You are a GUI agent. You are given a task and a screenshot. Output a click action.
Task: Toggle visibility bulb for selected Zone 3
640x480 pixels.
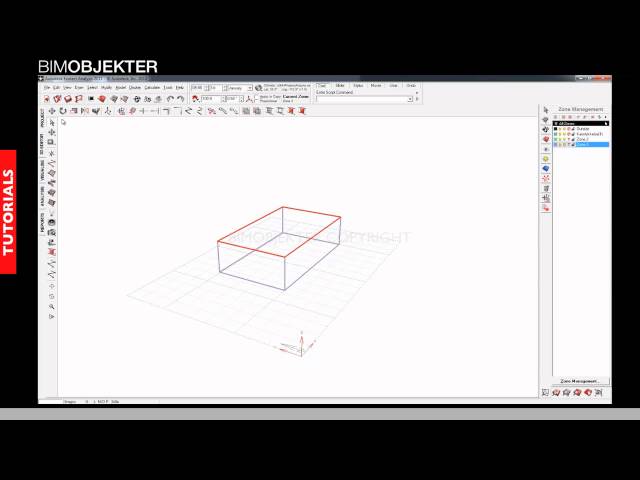[x=560, y=145]
